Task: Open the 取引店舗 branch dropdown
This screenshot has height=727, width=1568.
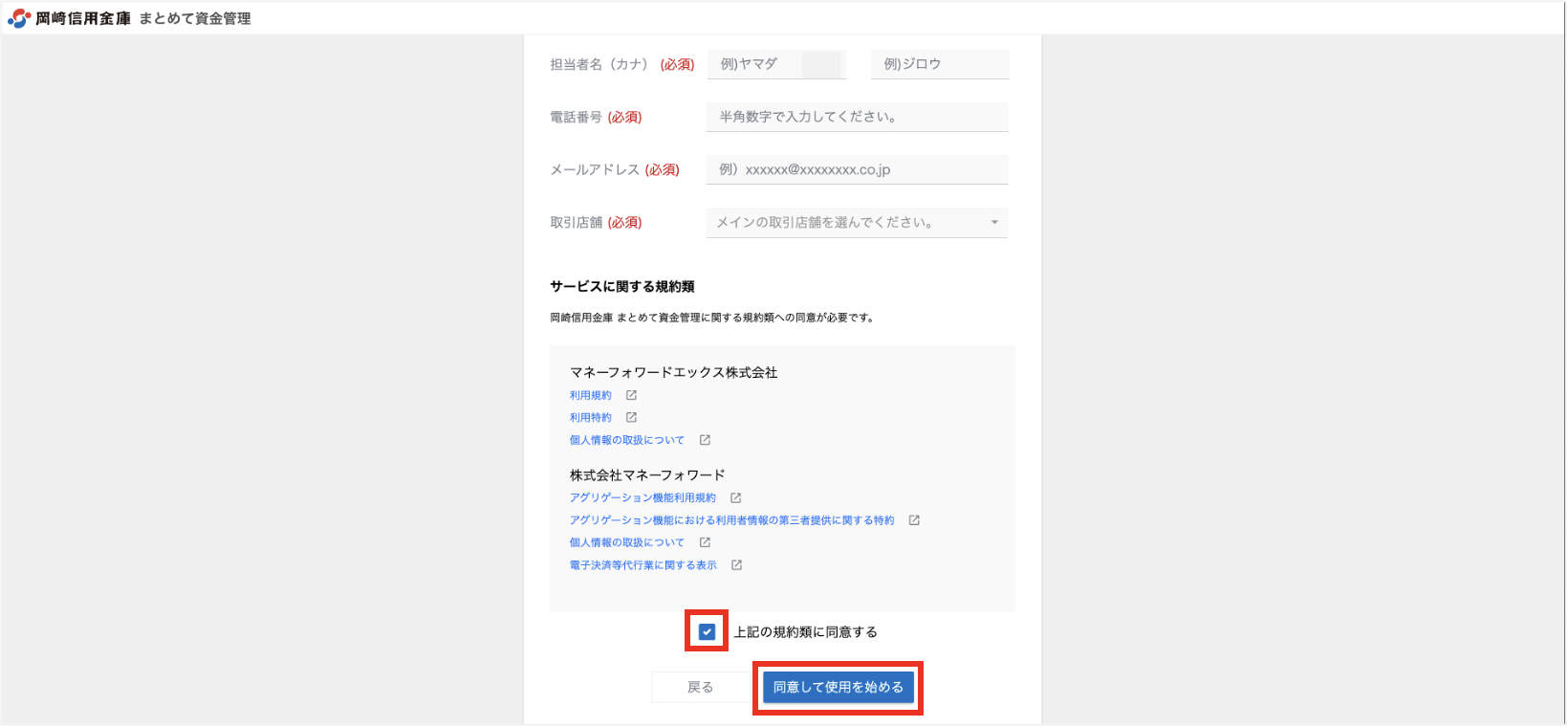Action: [x=858, y=222]
